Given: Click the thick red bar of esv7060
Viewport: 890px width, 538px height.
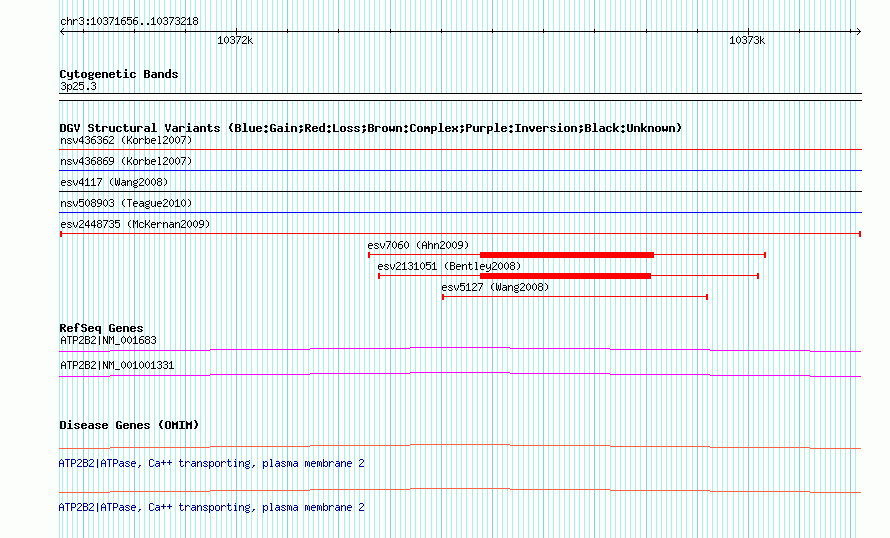Looking at the screenshot, I should coord(567,255).
